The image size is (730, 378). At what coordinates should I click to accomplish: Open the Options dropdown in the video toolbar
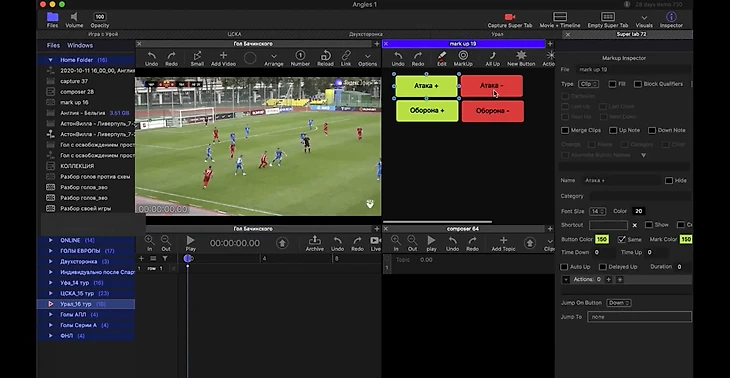coord(367,59)
